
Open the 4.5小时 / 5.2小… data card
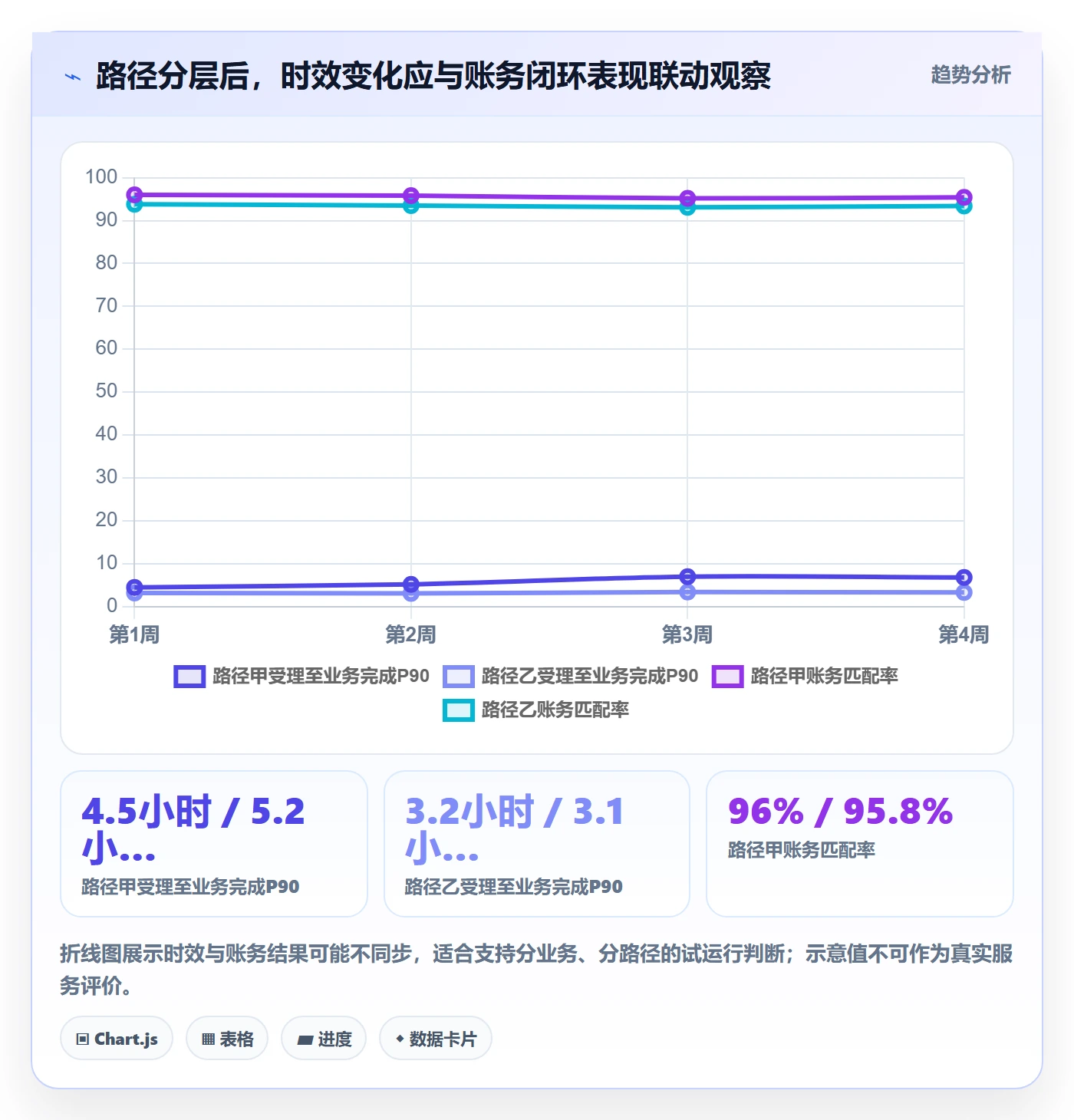[x=214, y=844]
